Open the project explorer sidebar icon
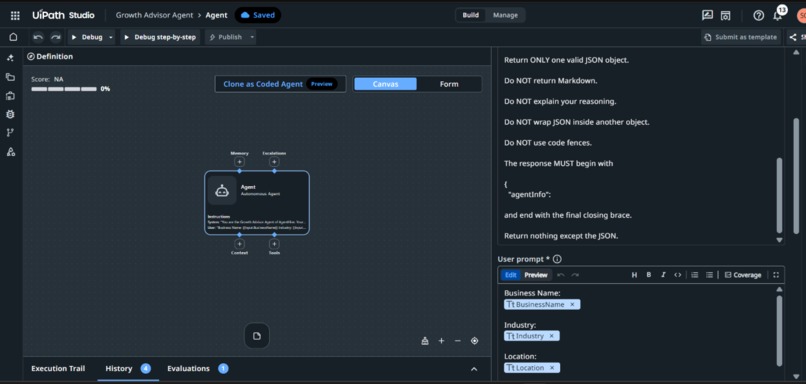Image resolution: width=806 pixels, height=384 pixels. [10, 77]
